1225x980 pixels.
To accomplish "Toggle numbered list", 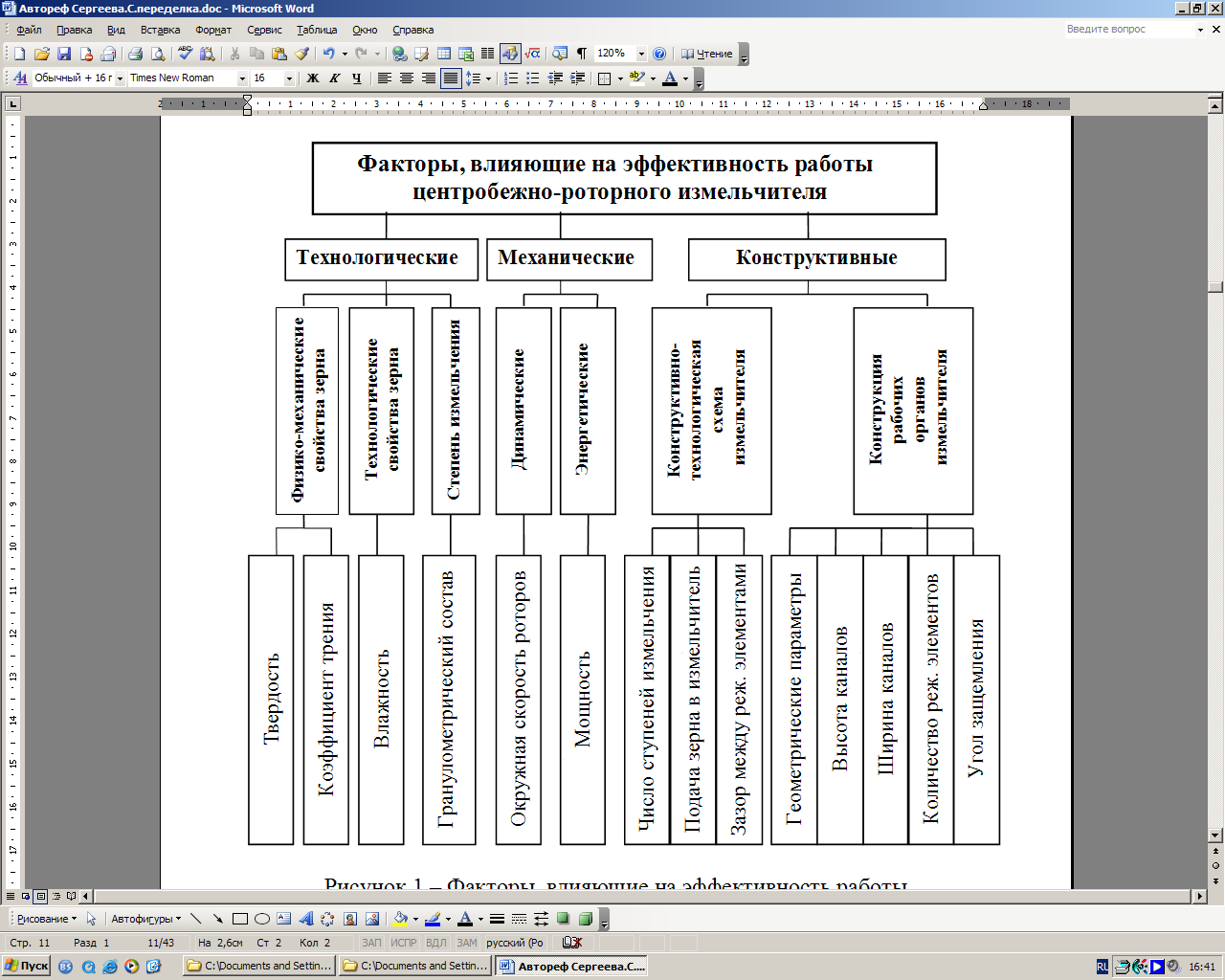I will pyautogui.click(x=511, y=78).
